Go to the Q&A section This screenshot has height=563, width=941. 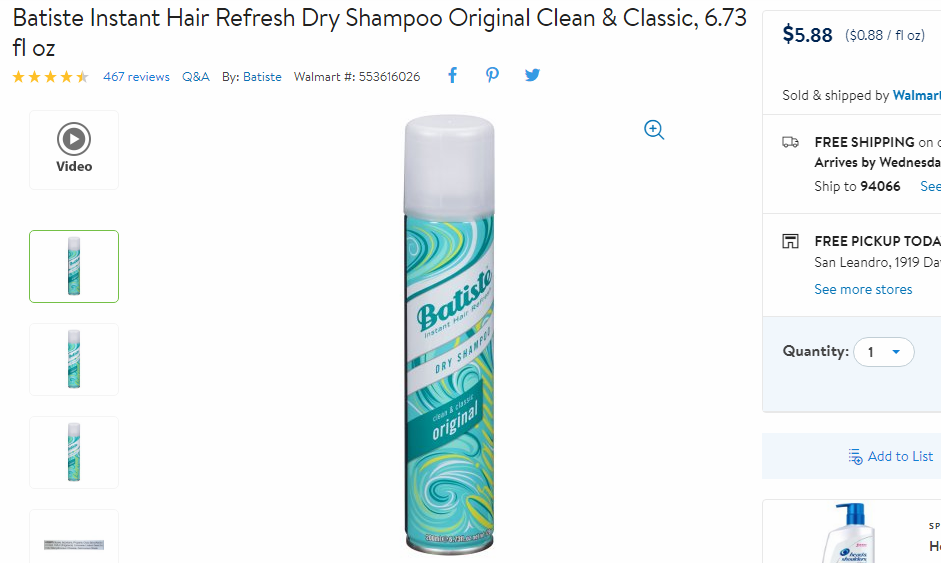point(196,77)
